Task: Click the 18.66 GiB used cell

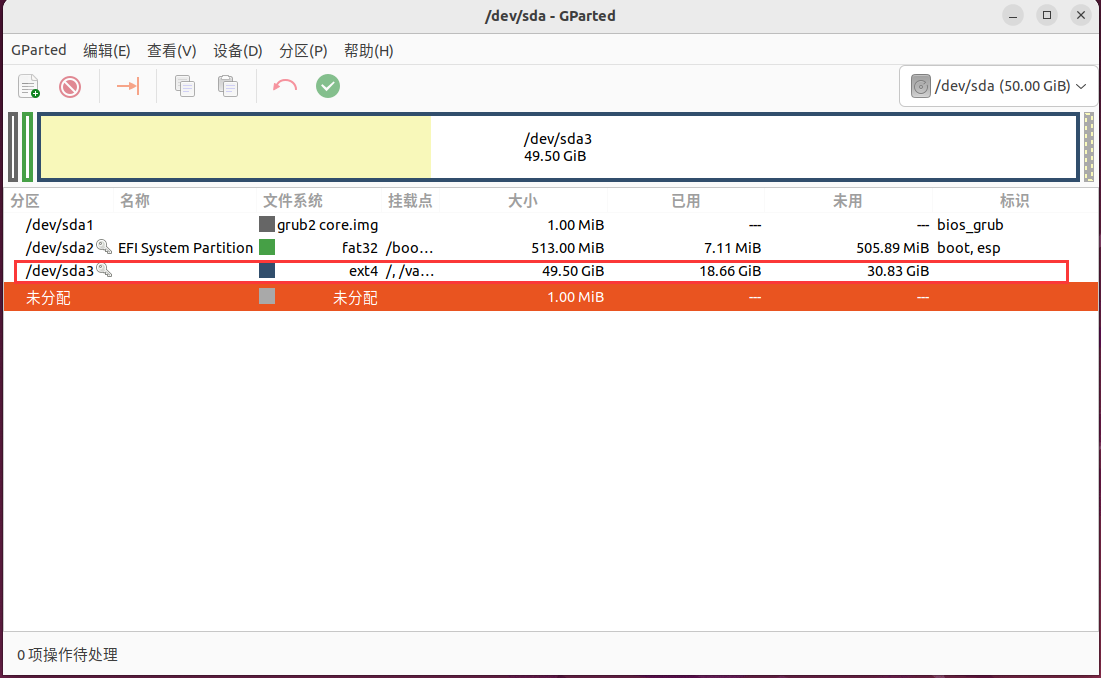Action: click(730, 271)
